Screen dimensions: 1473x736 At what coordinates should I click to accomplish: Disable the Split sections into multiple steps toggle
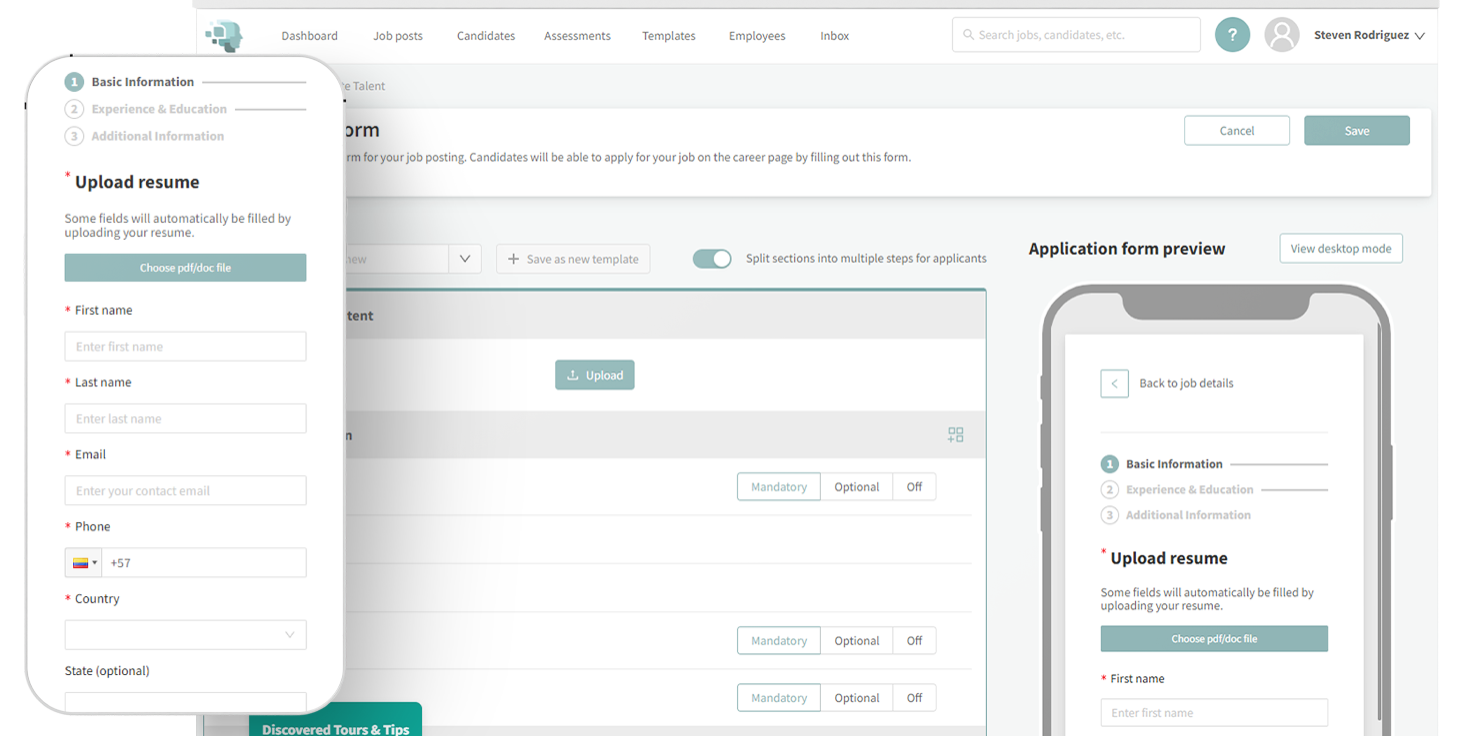click(711, 258)
